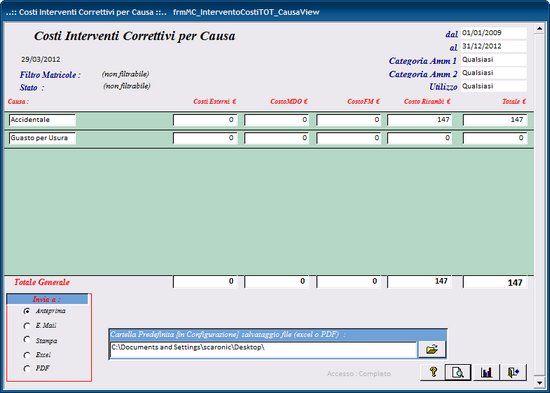Click the CostoFM € column header

pyautogui.click(x=363, y=102)
